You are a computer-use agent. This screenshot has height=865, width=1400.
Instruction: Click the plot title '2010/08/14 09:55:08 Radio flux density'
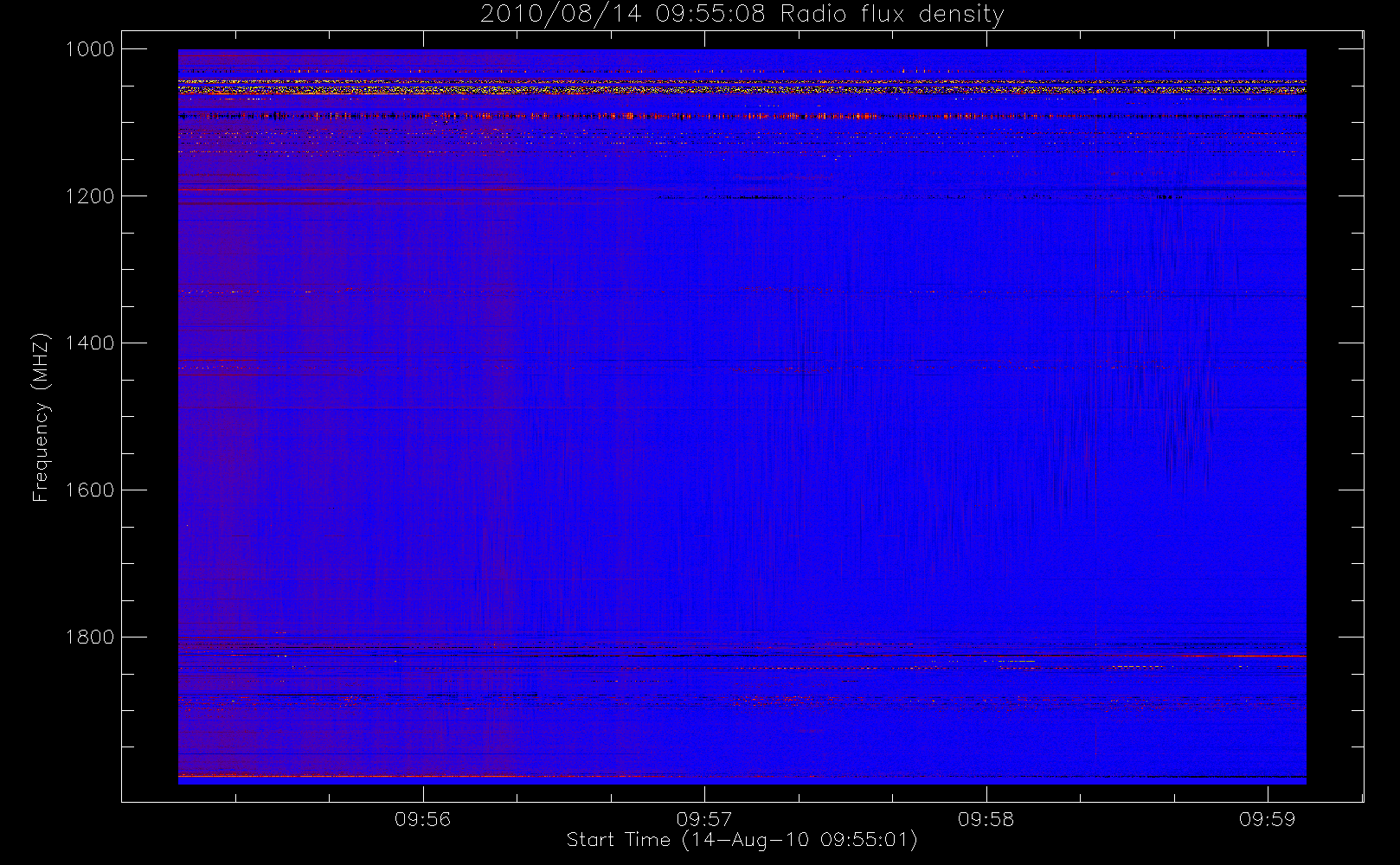(742, 15)
